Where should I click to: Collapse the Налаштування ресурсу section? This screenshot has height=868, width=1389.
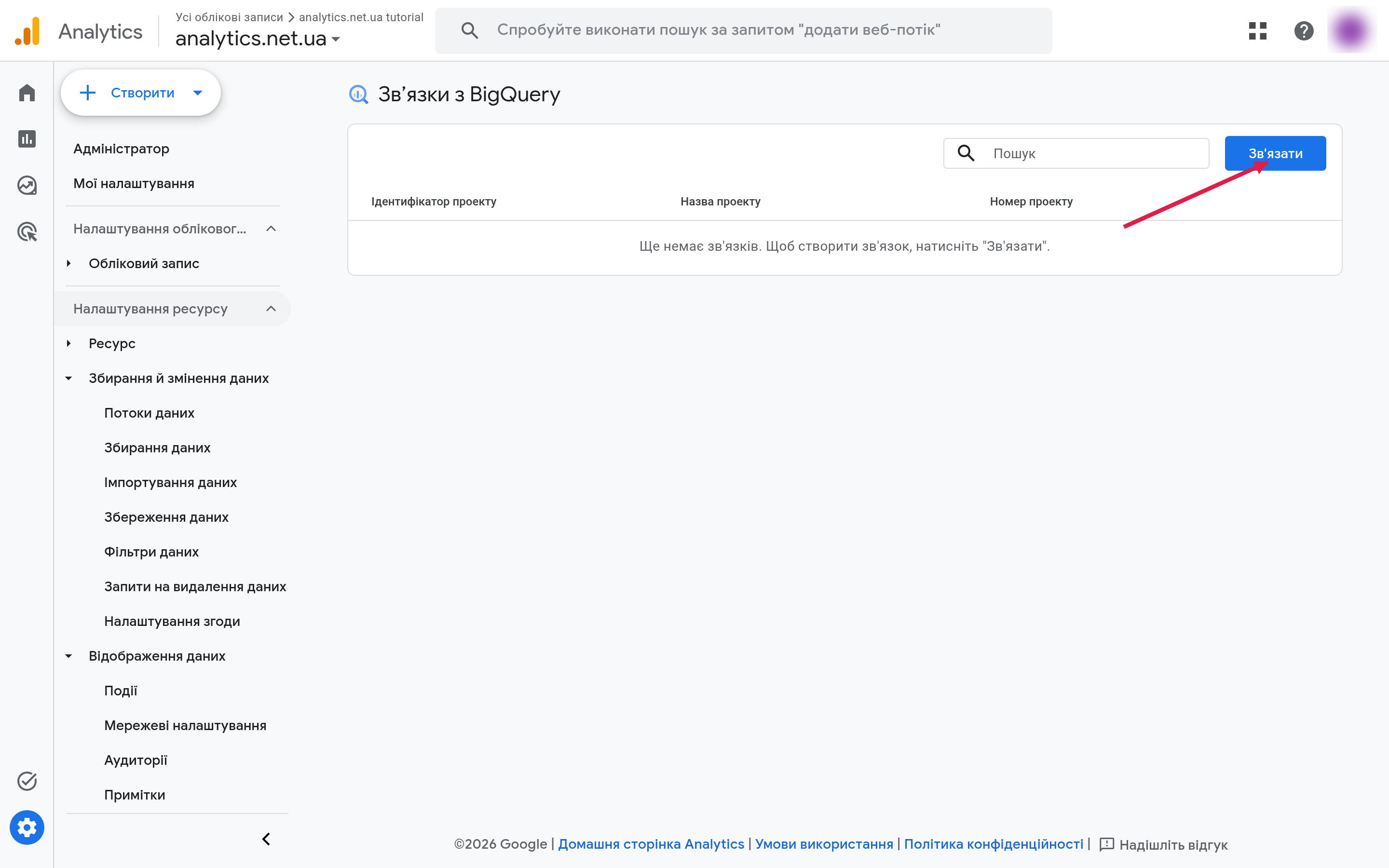click(x=271, y=309)
